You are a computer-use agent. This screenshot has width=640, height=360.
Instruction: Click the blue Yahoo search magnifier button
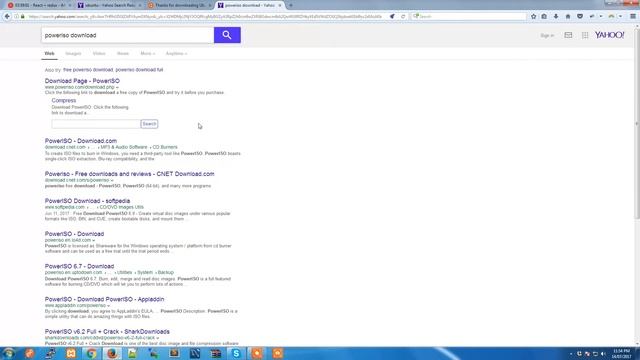pyautogui.click(x=227, y=35)
